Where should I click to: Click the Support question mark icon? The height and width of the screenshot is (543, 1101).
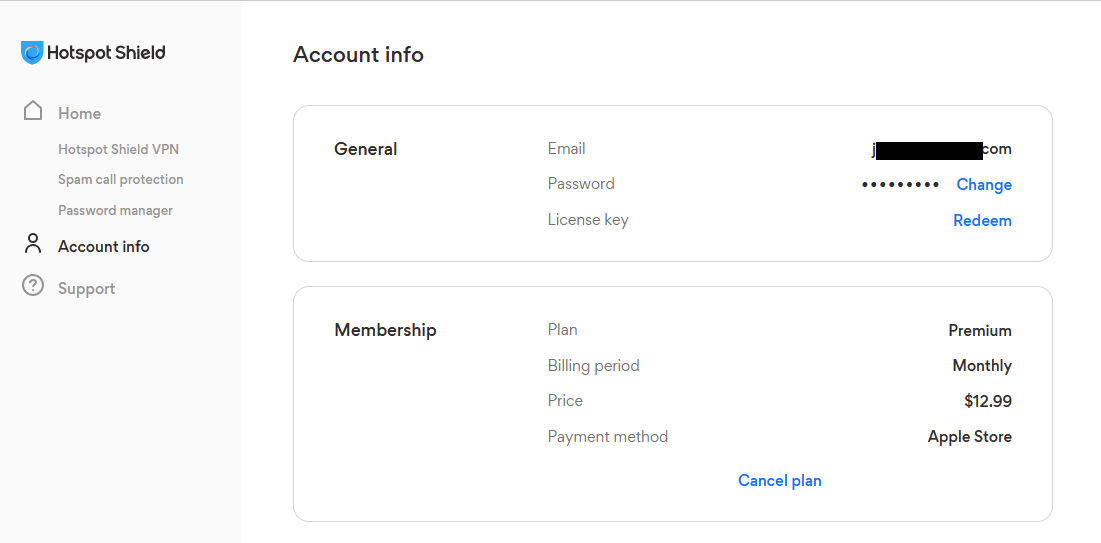click(33, 286)
